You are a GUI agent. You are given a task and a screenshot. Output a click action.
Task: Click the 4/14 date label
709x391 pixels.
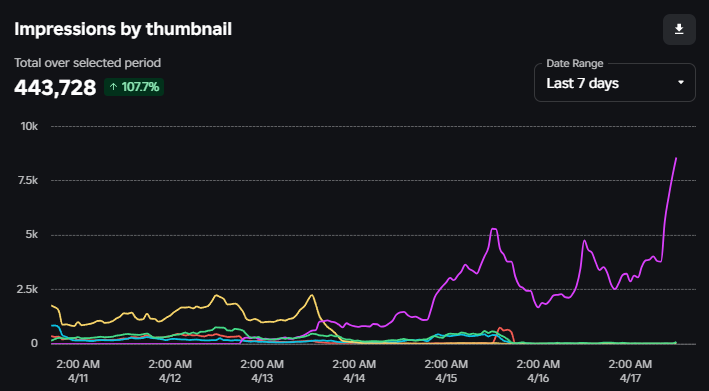pyautogui.click(x=354, y=377)
